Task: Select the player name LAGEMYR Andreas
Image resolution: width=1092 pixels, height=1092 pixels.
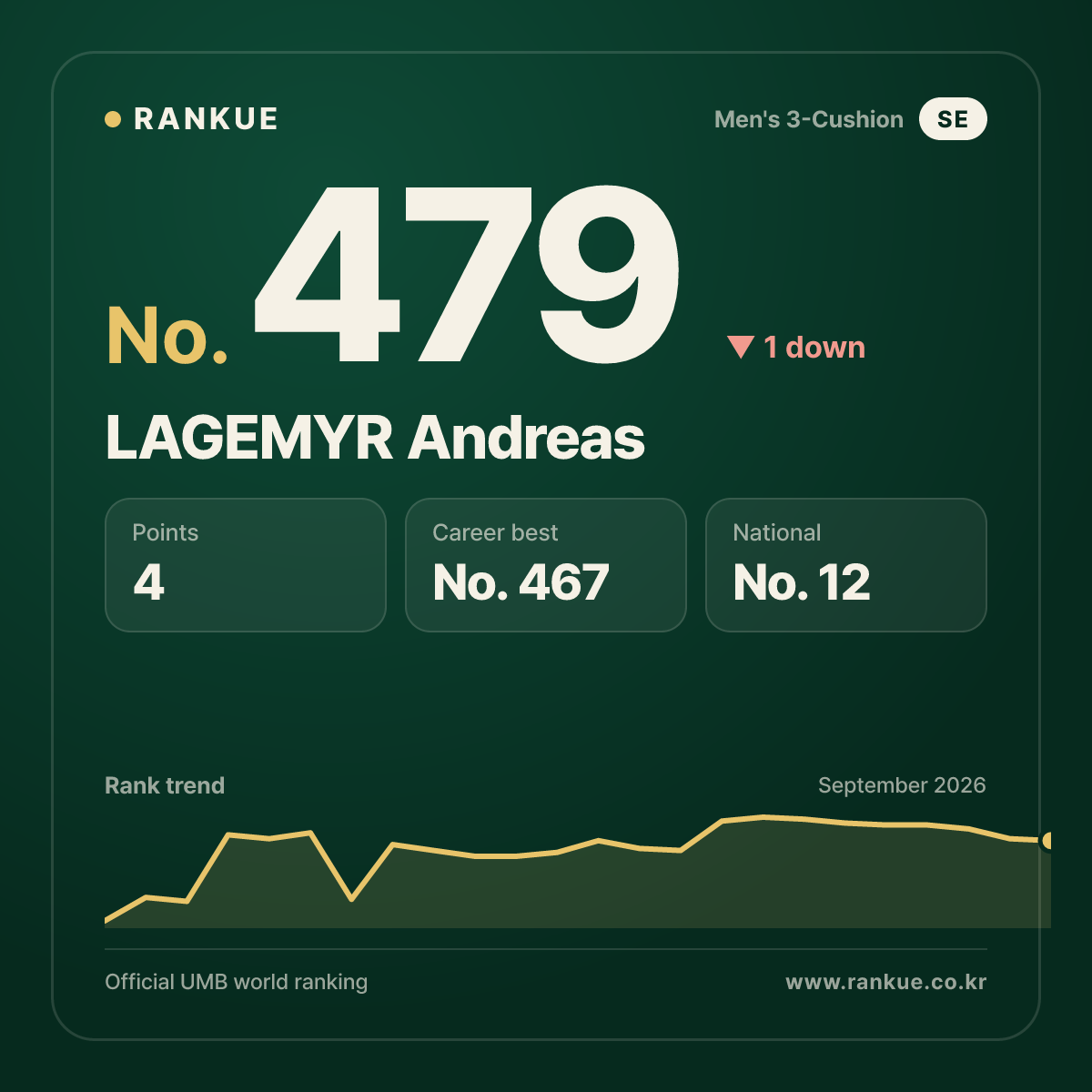Action: [x=375, y=438]
